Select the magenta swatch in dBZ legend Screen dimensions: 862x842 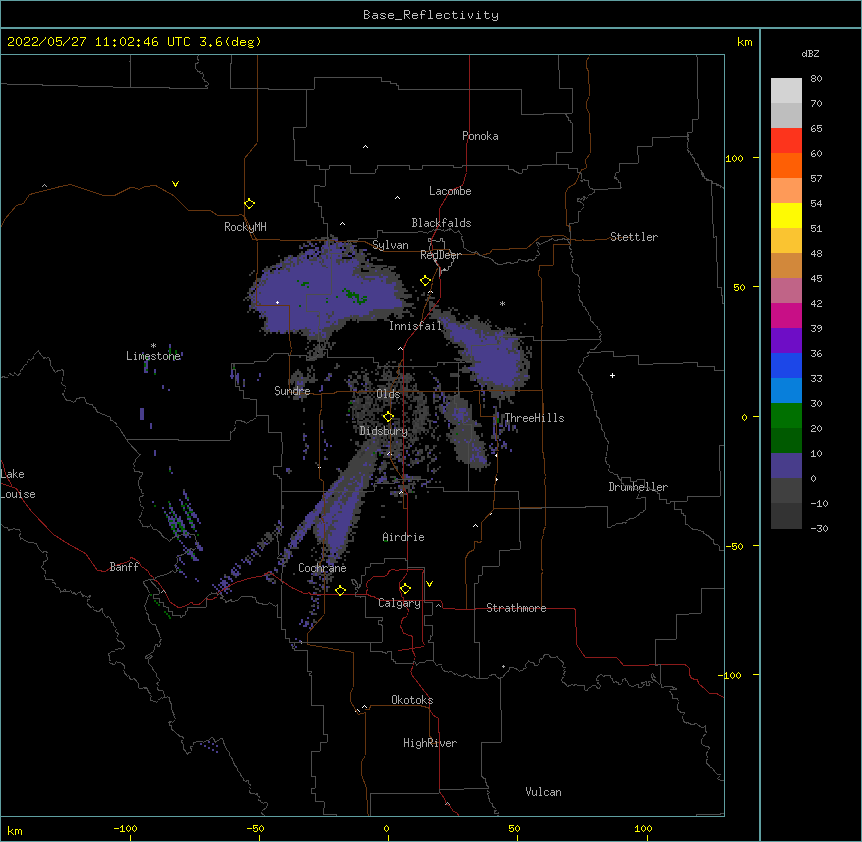pos(786,315)
